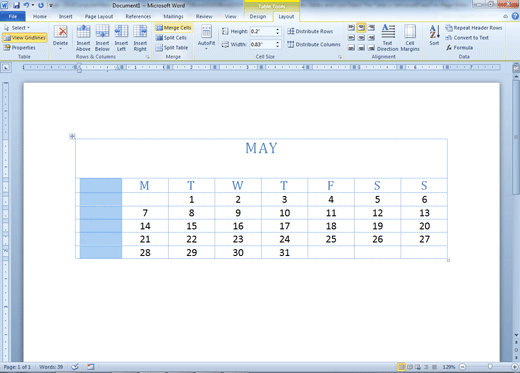Open Rows & Columns dialog launcher
The height and width of the screenshot is (373, 520).
tap(147, 57)
